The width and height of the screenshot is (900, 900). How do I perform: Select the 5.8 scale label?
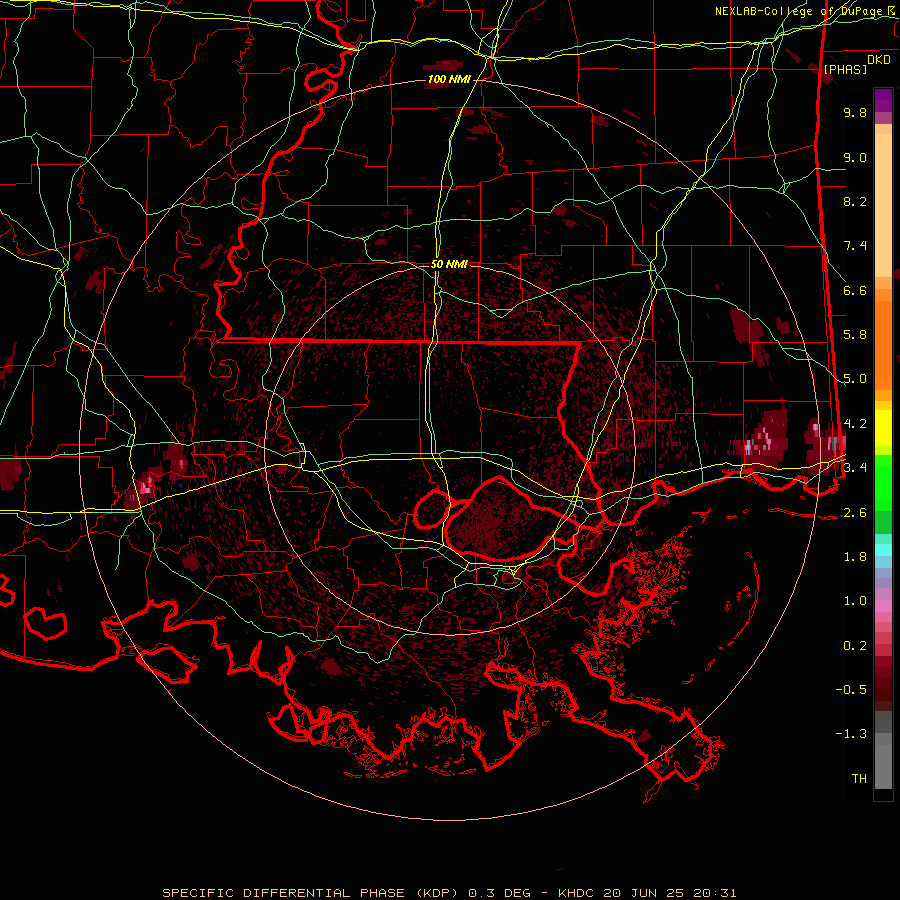click(x=855, y=335)
